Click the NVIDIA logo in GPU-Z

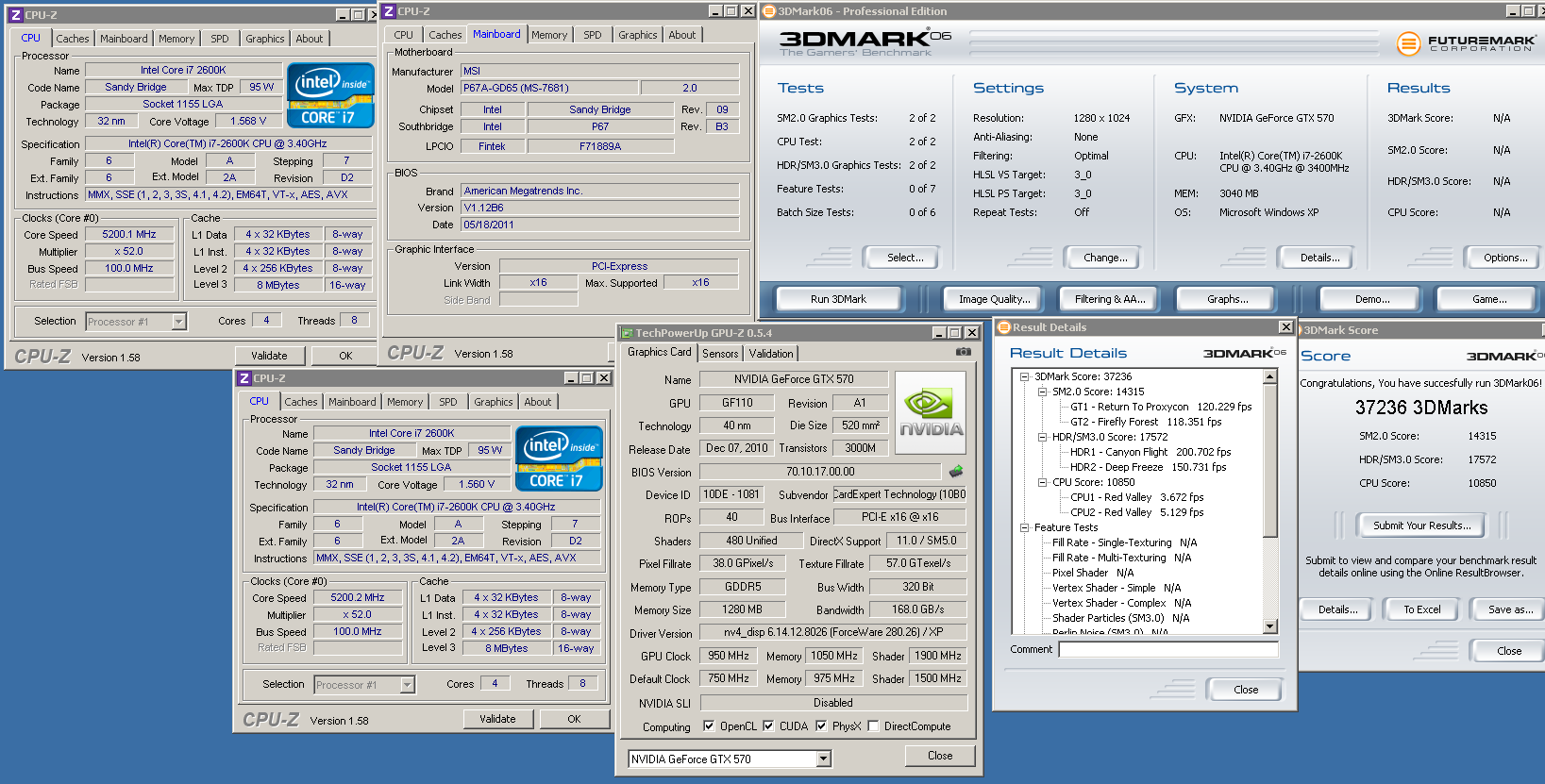point(931,412)
